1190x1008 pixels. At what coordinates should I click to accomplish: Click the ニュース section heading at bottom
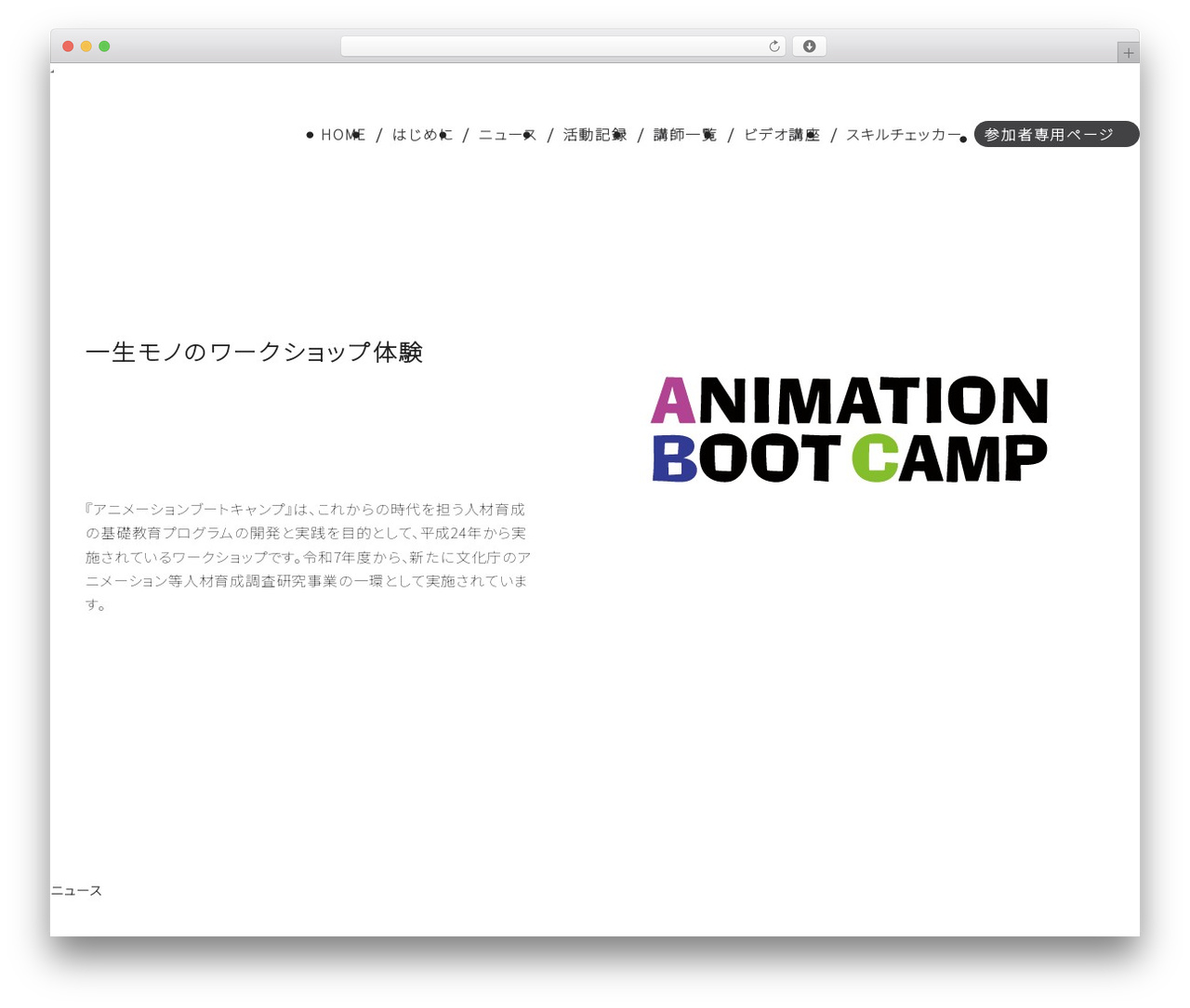pos(76,891)
